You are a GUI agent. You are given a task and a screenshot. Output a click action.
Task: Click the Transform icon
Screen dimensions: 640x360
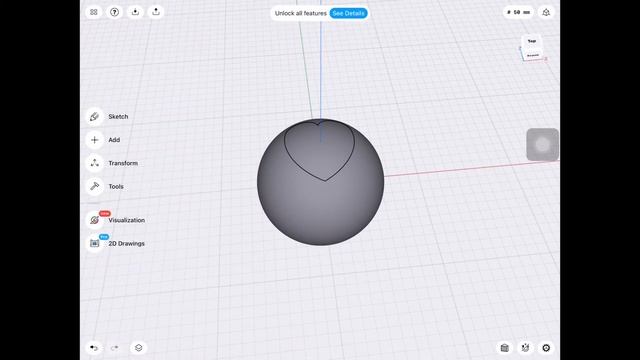[94, 163]
